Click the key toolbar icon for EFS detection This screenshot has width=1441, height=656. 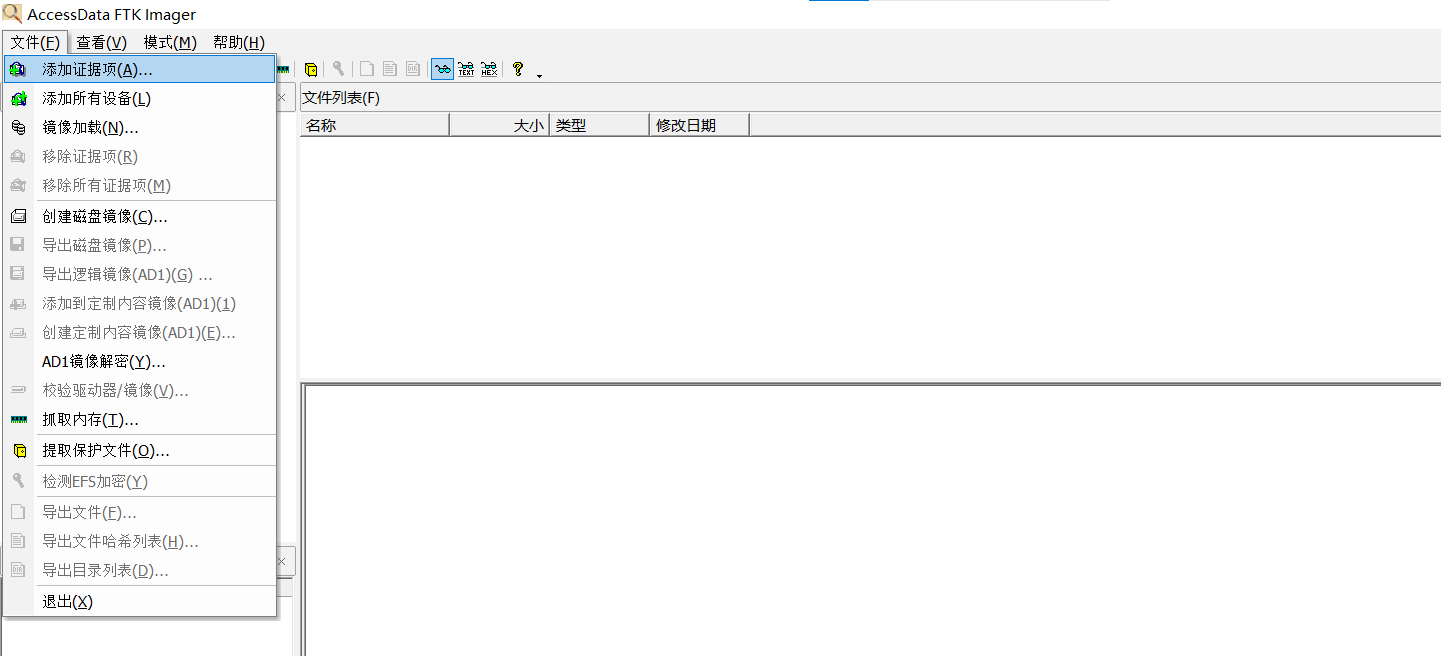click(339, 69)
